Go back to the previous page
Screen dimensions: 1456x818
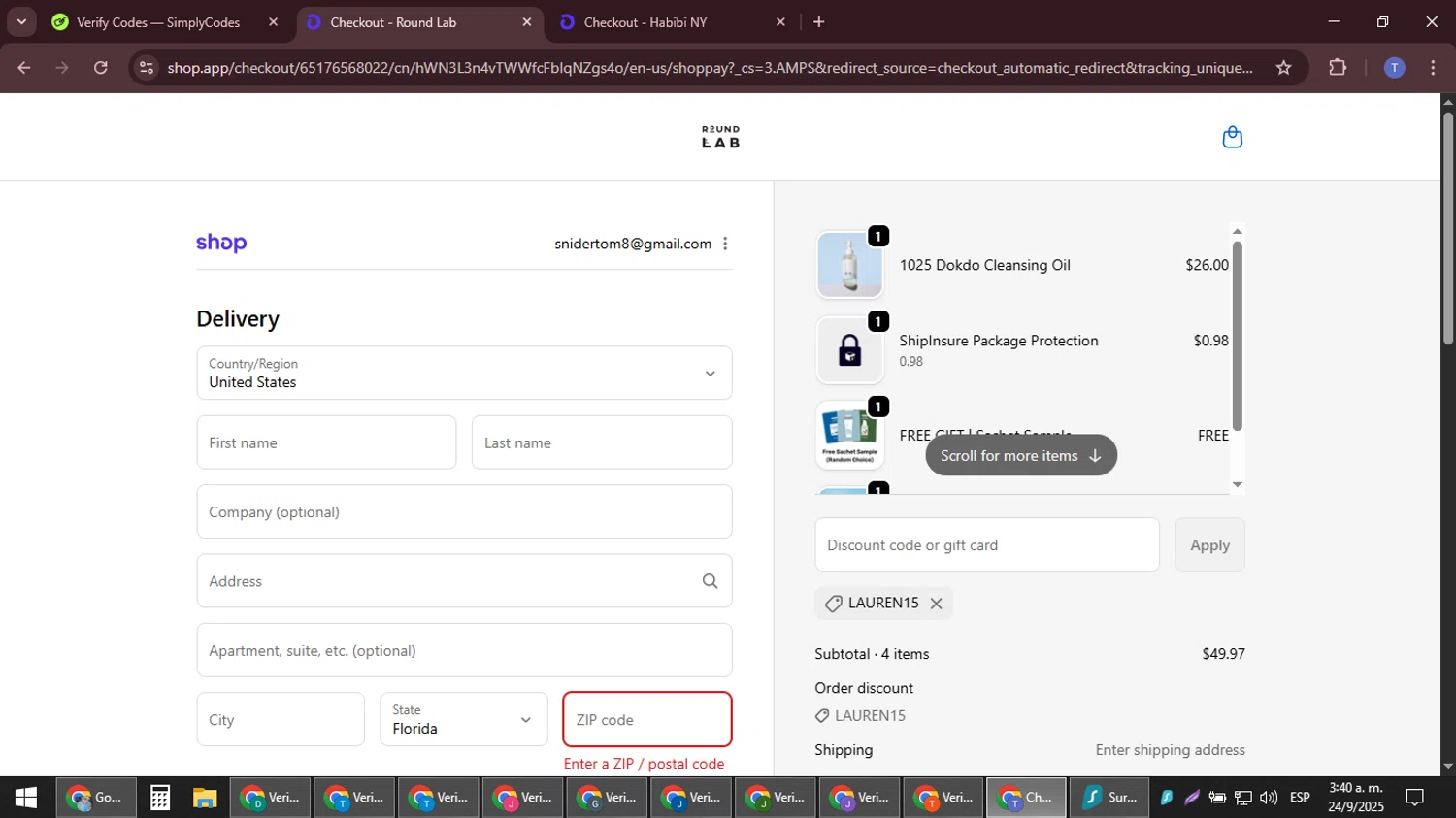(24, 68)
